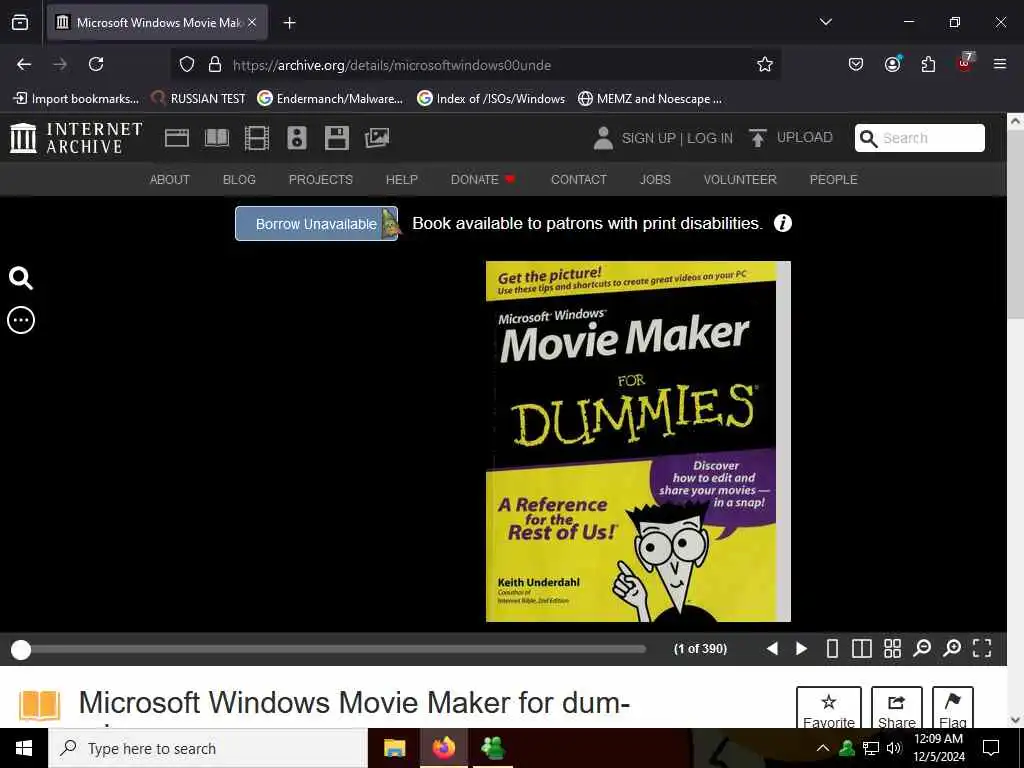Flag this item
The width and height of the screenshot is (1024, 768).
coord(953,708)
